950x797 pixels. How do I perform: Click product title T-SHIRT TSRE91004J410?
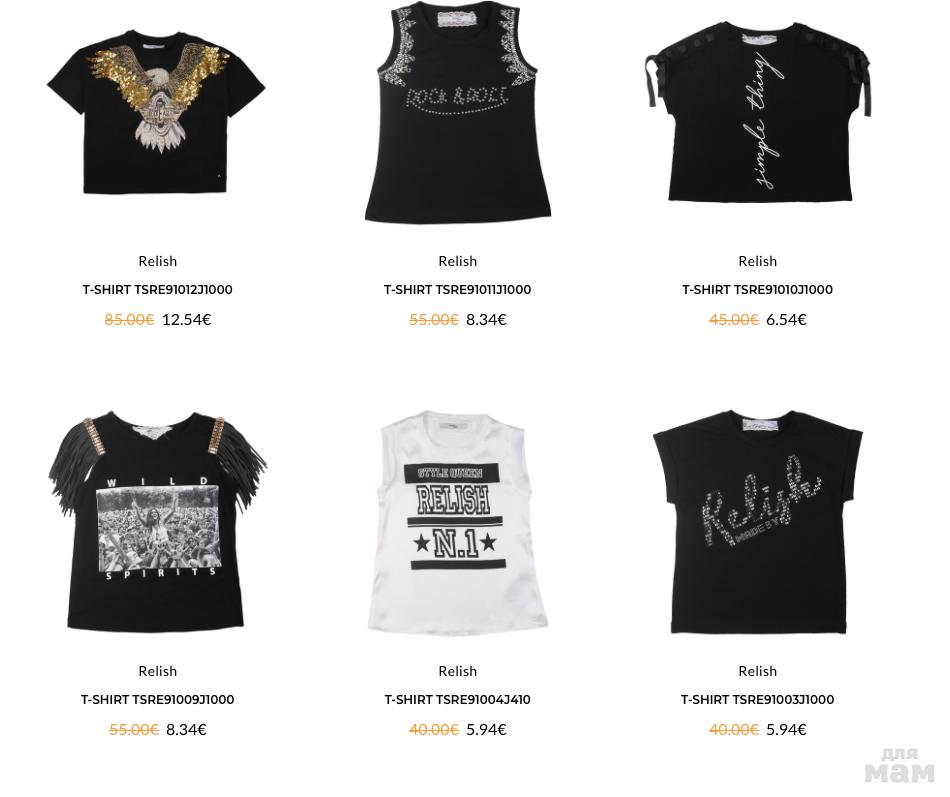(x=457, y=699)
